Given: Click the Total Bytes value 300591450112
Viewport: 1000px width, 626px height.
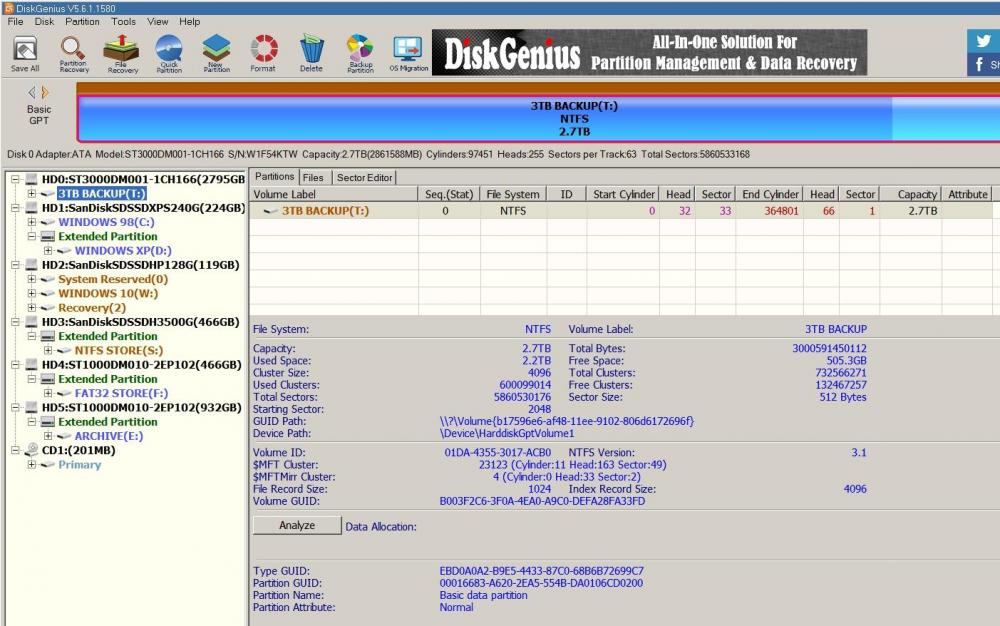Looking at the screenshot, I should click(x=829, y=348).
